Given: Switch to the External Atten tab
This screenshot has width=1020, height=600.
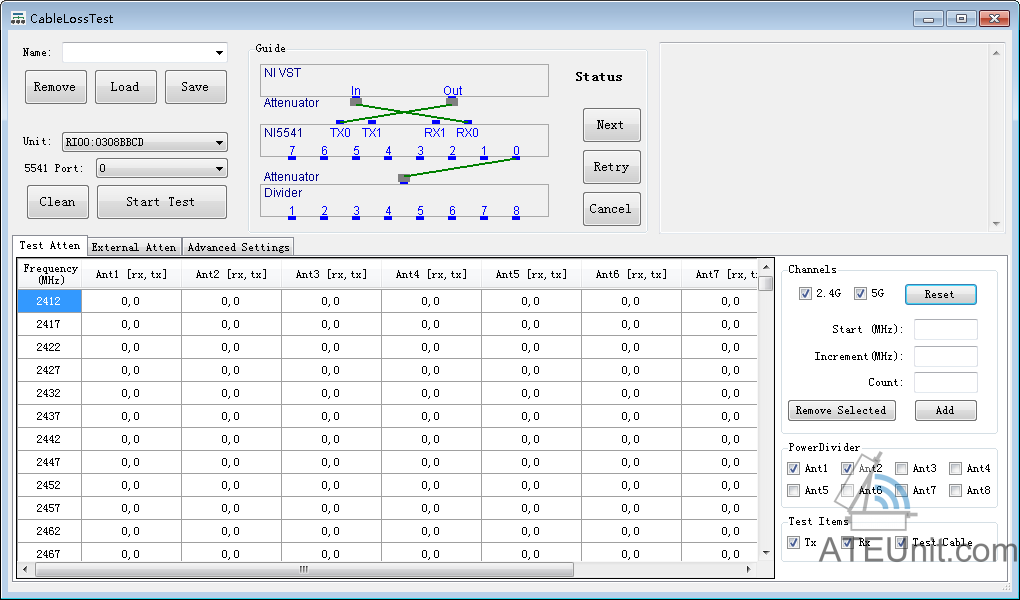Looking at the screenshot, I should [133, 247].
